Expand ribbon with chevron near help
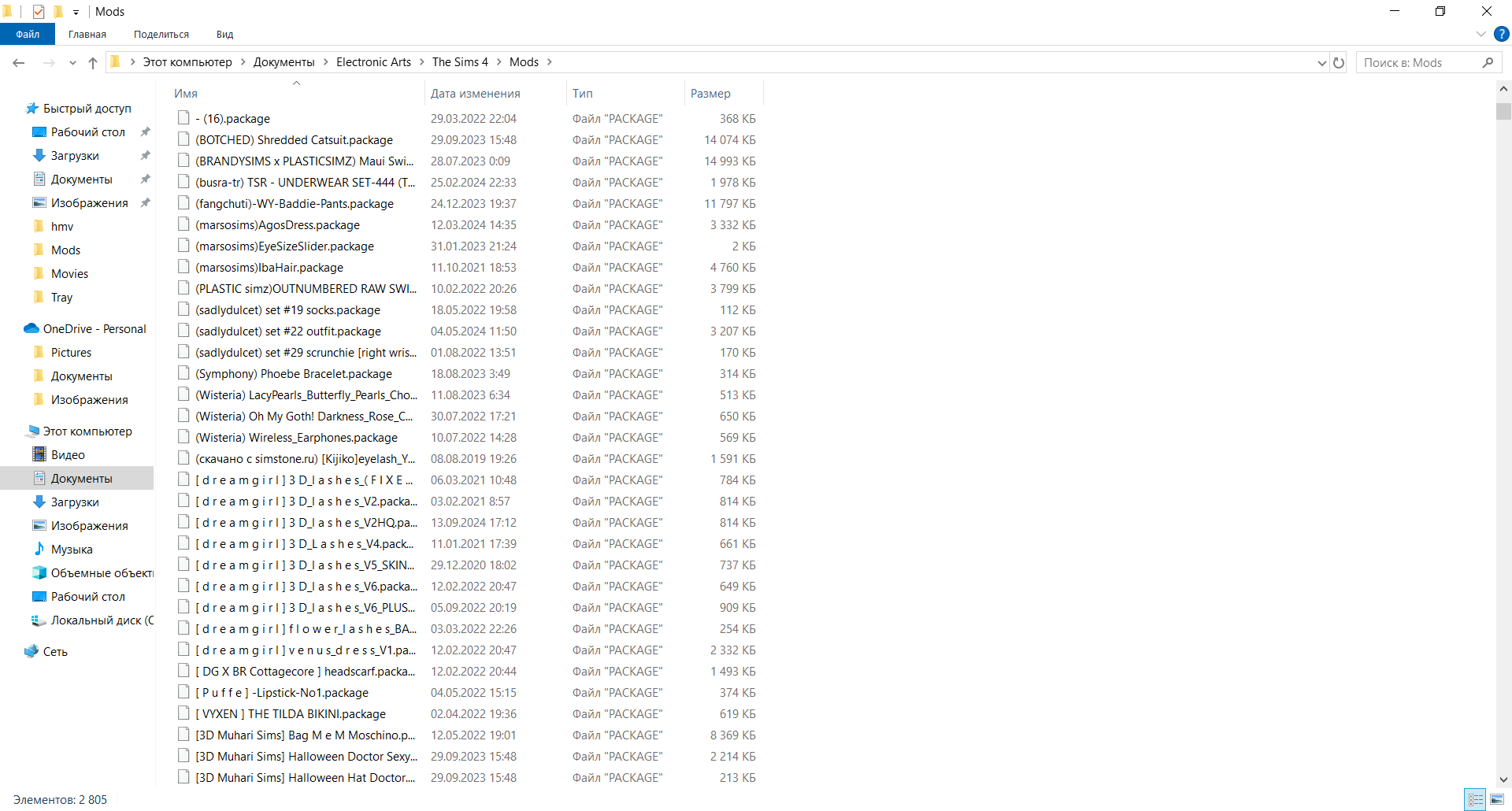Viewport: 1512px width, 811px height. (x=1481, y=34)
